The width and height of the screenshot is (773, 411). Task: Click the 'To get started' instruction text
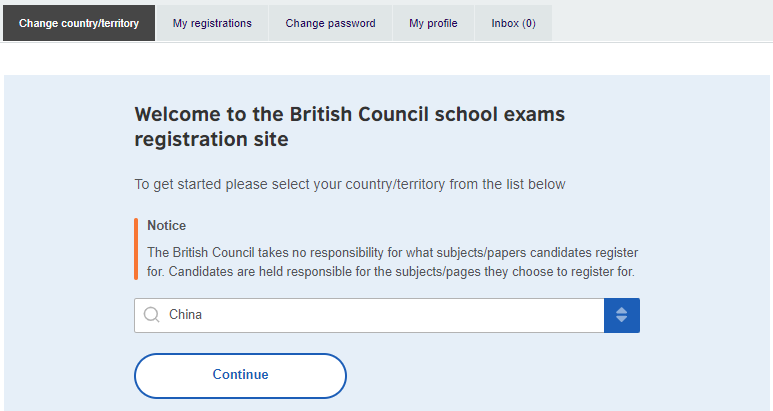point(350,184)
